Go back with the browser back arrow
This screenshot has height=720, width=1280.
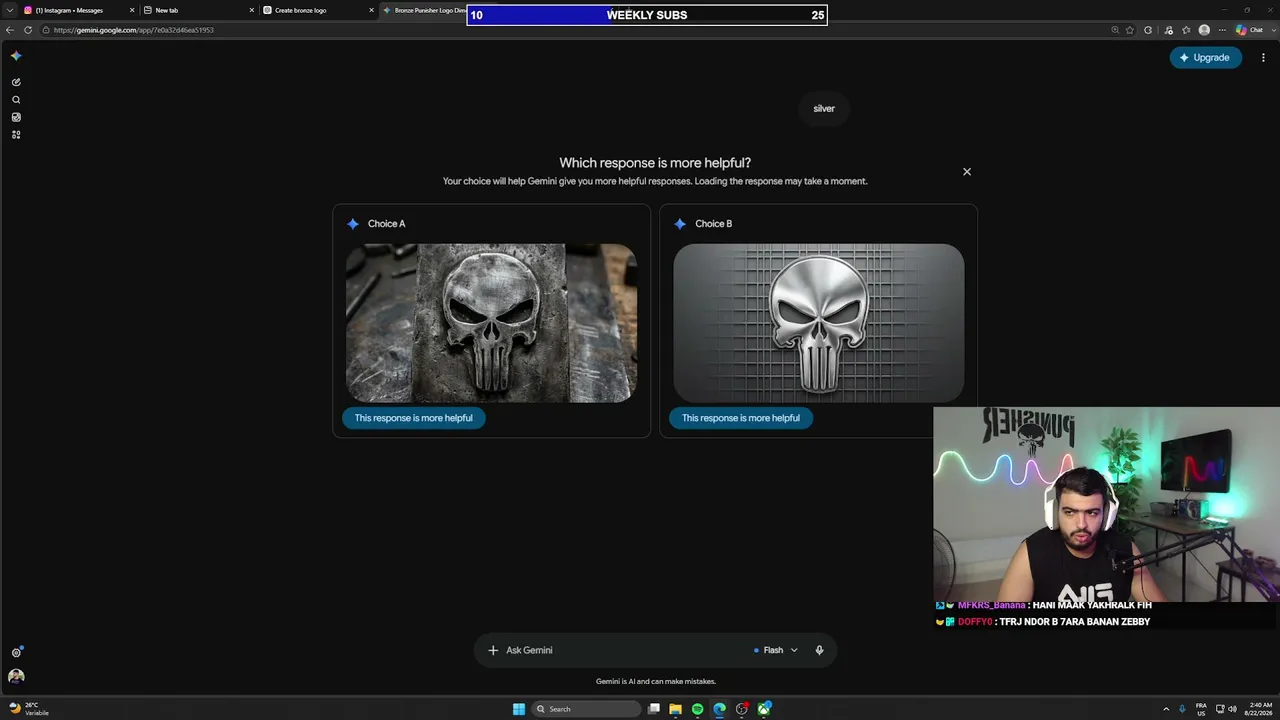tap(10, 30)
